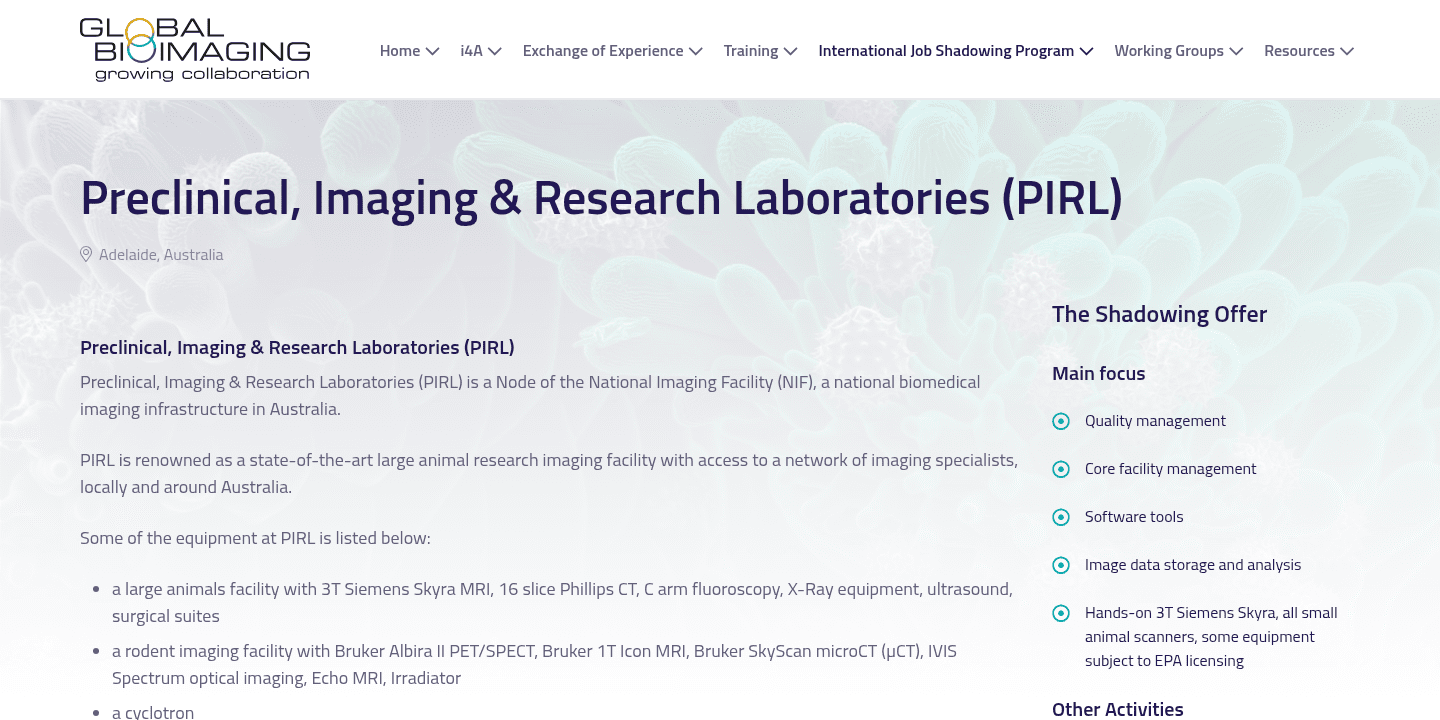Click the bullet icon next to Hands-on 3T Siemens Skyra
The width and height of the screenshot is (1440, 720).
pyautogui.click(x=1061, y=613)
